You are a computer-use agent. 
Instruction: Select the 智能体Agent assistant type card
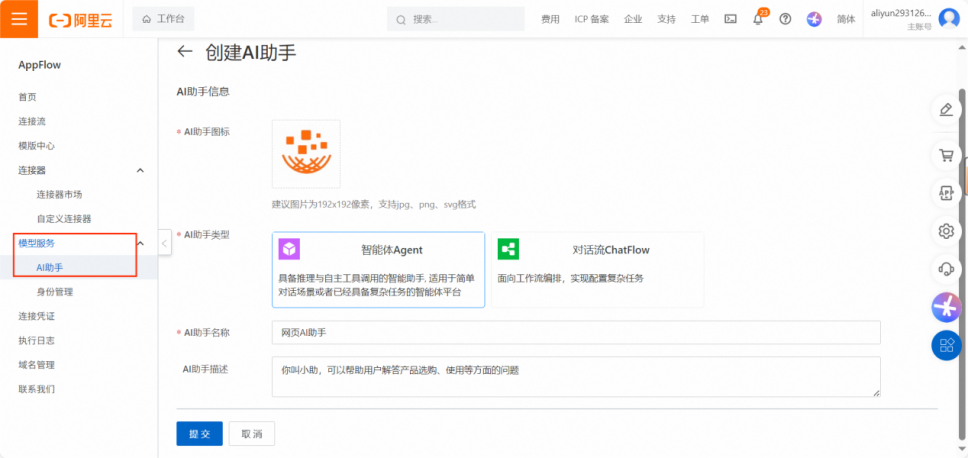(378, 270)
